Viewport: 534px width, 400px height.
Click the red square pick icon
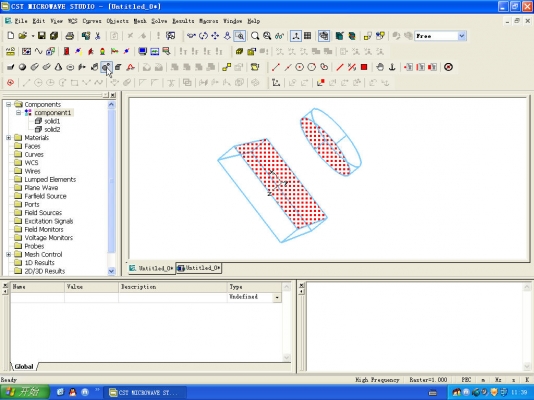point(364,67)
